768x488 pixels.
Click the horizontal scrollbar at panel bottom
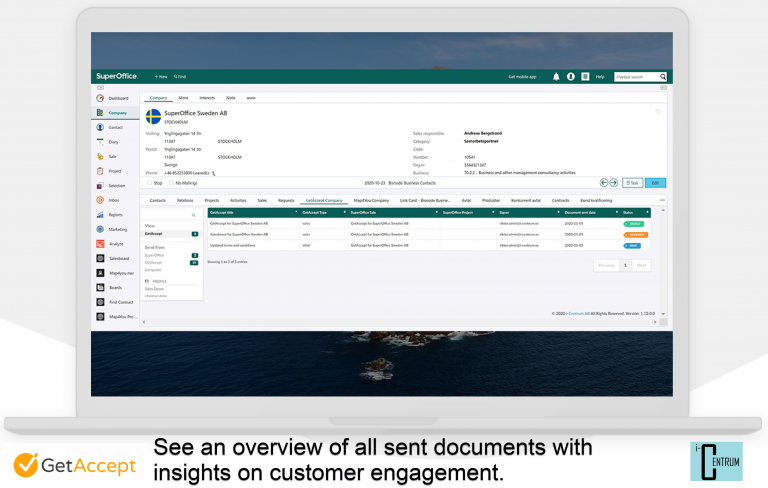click(399, 322)
